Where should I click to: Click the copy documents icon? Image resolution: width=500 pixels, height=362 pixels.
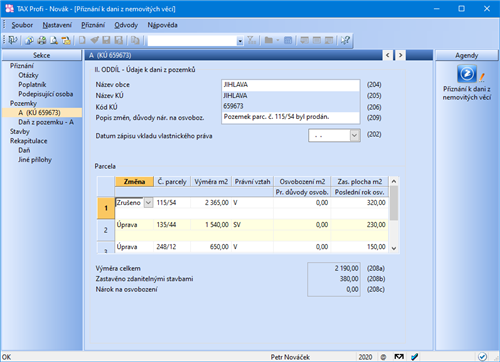(135, 40)
